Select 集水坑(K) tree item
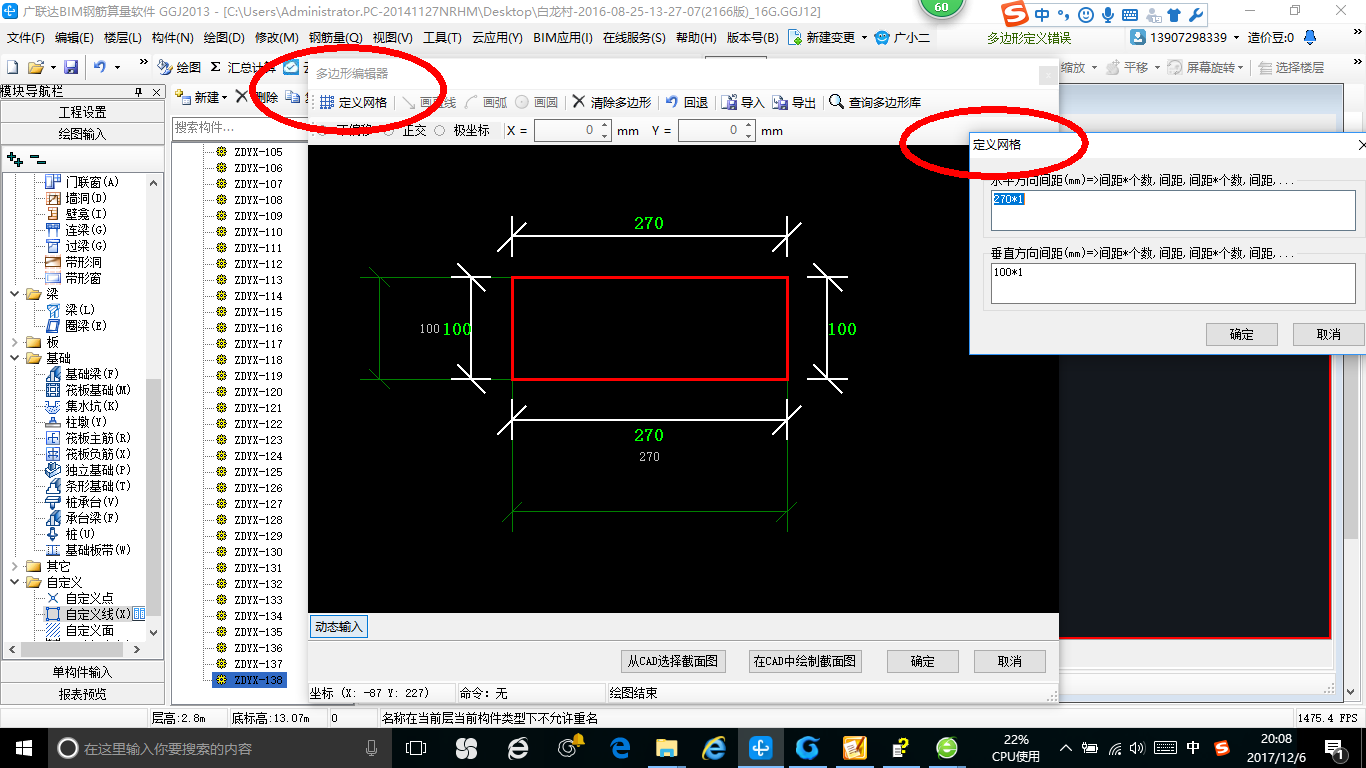 click(92, 406)
